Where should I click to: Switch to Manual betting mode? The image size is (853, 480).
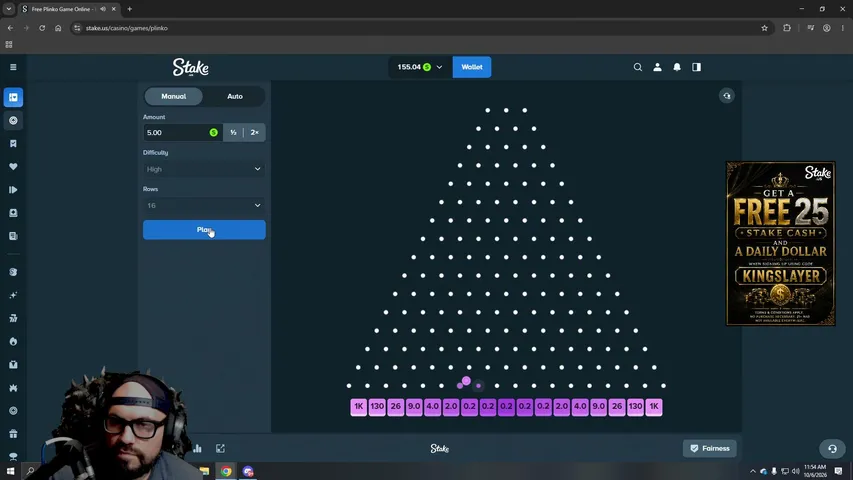pos(174,96)
